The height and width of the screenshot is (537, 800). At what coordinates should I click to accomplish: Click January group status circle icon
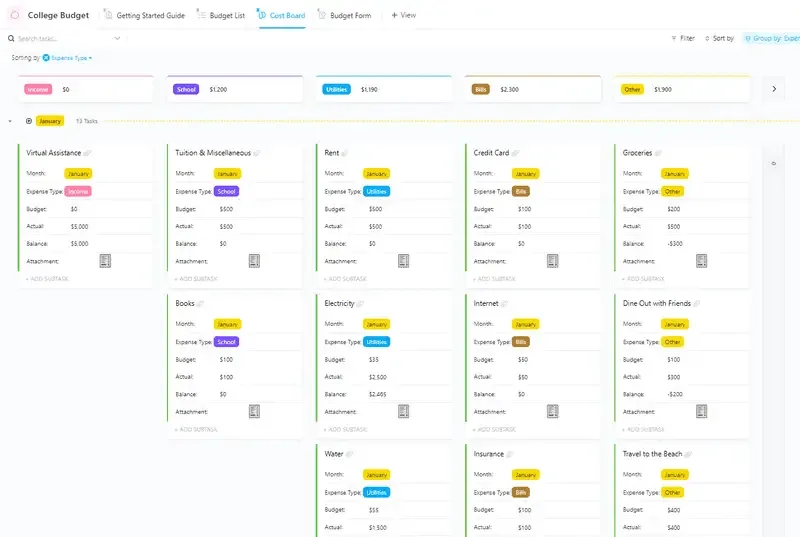coord(29,121)
